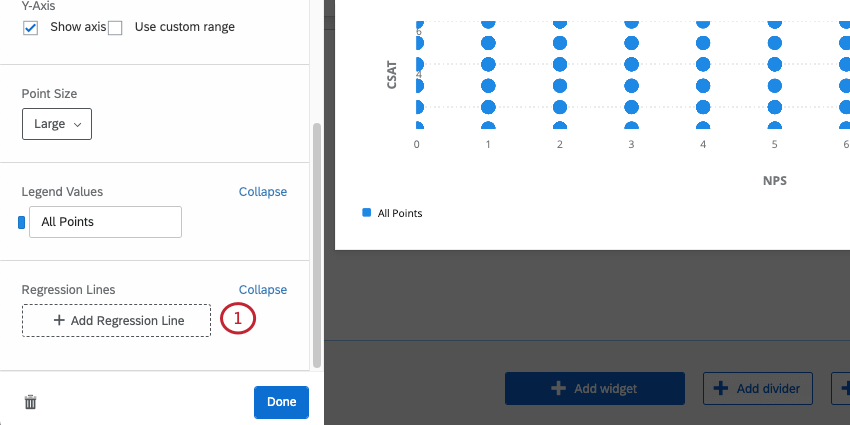Enable the Use custom range checkbox
Screen dimensions: 850x425
(115, 28)
